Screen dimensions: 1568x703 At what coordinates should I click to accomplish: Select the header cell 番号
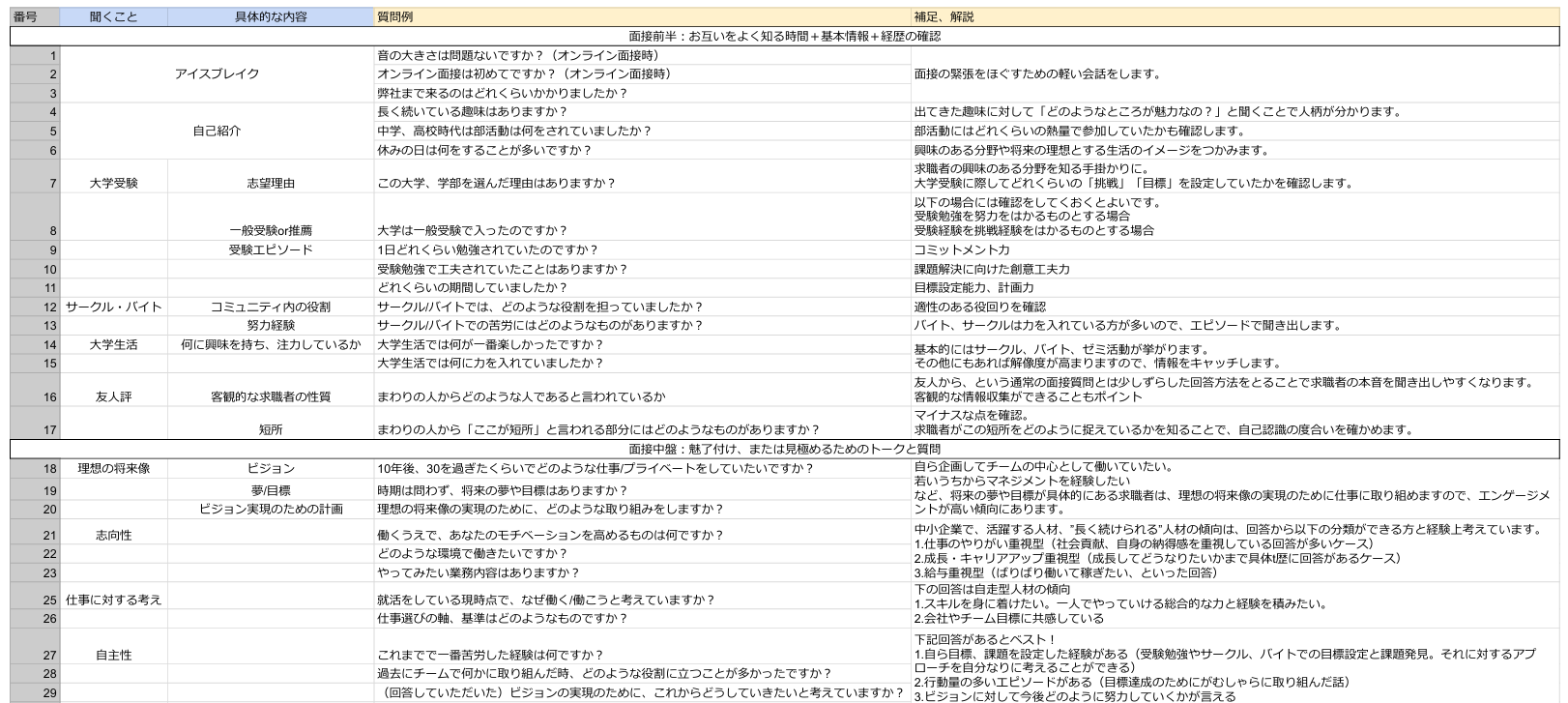(x=35, y=16)
